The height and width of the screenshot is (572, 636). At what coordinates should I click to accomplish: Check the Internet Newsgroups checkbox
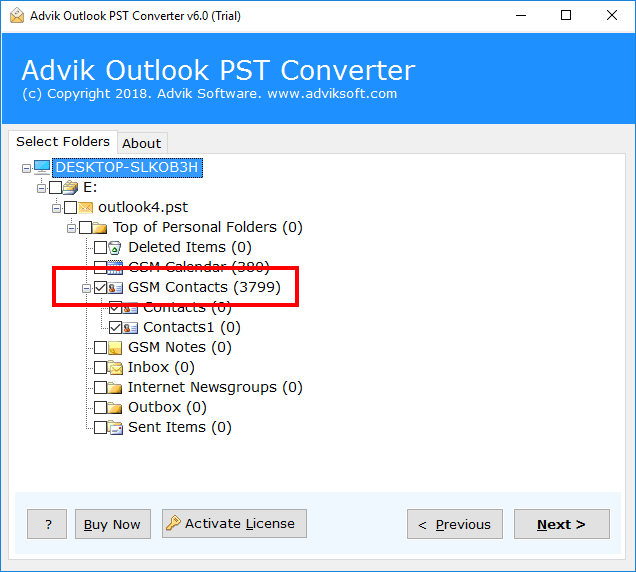click(x=101, y=387)
